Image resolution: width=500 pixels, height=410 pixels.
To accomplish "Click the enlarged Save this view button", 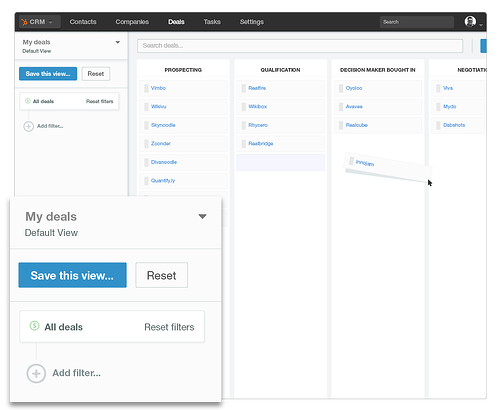I will click(72, 275).
